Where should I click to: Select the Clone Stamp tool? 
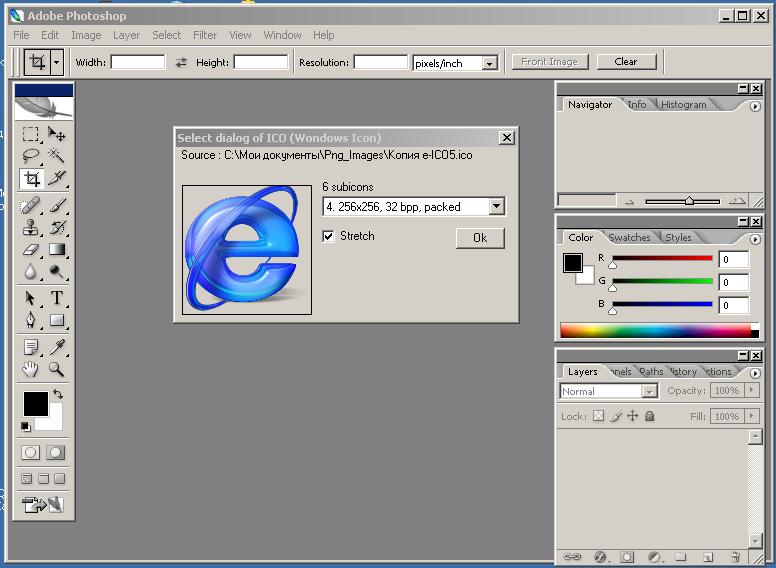coord(31,227)
